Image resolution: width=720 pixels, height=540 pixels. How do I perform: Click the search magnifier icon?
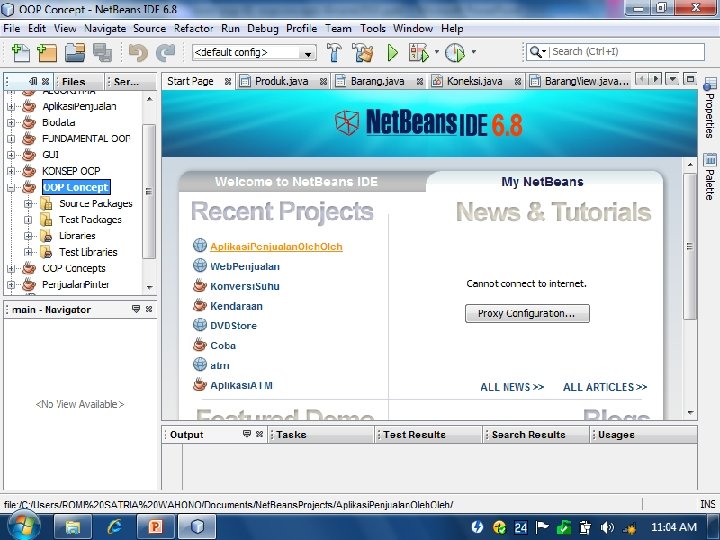tap(535, 52)
